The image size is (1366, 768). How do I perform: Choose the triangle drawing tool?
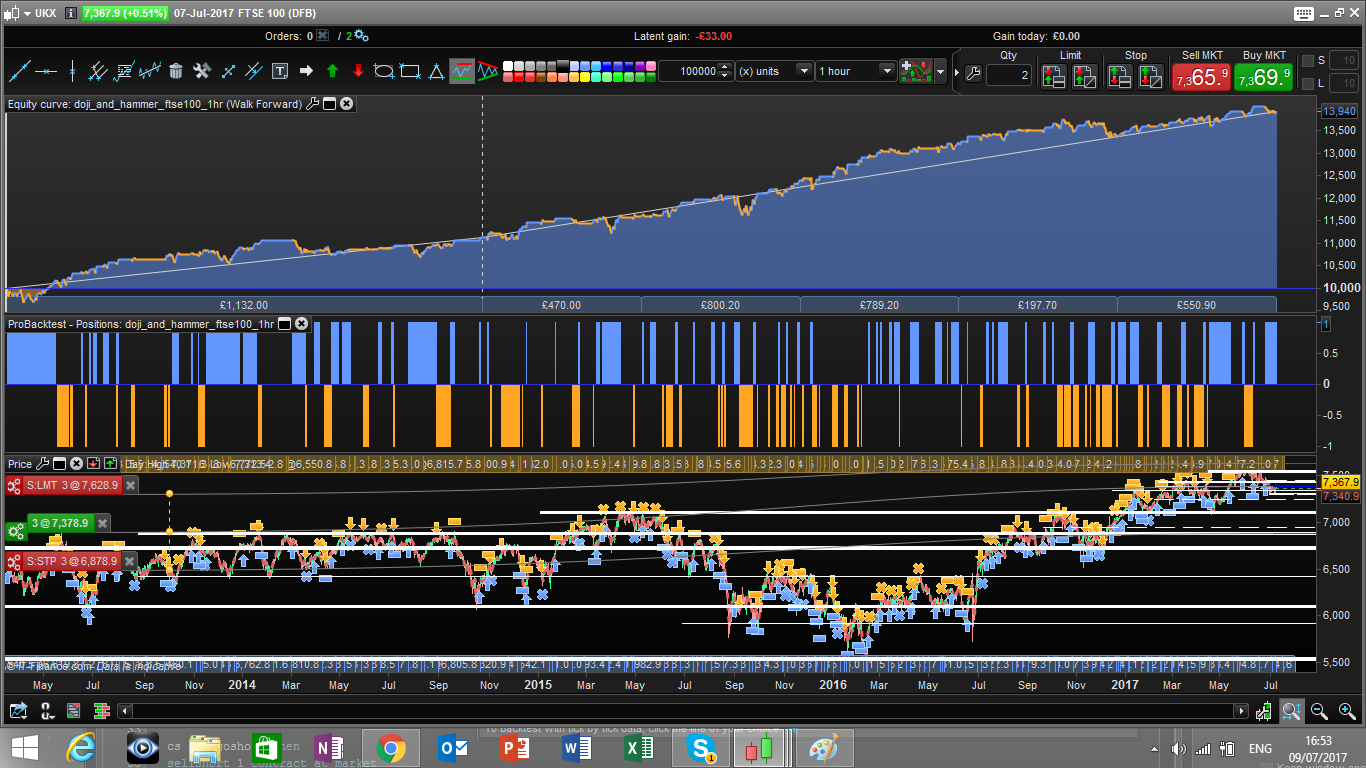tap(436, 71)
